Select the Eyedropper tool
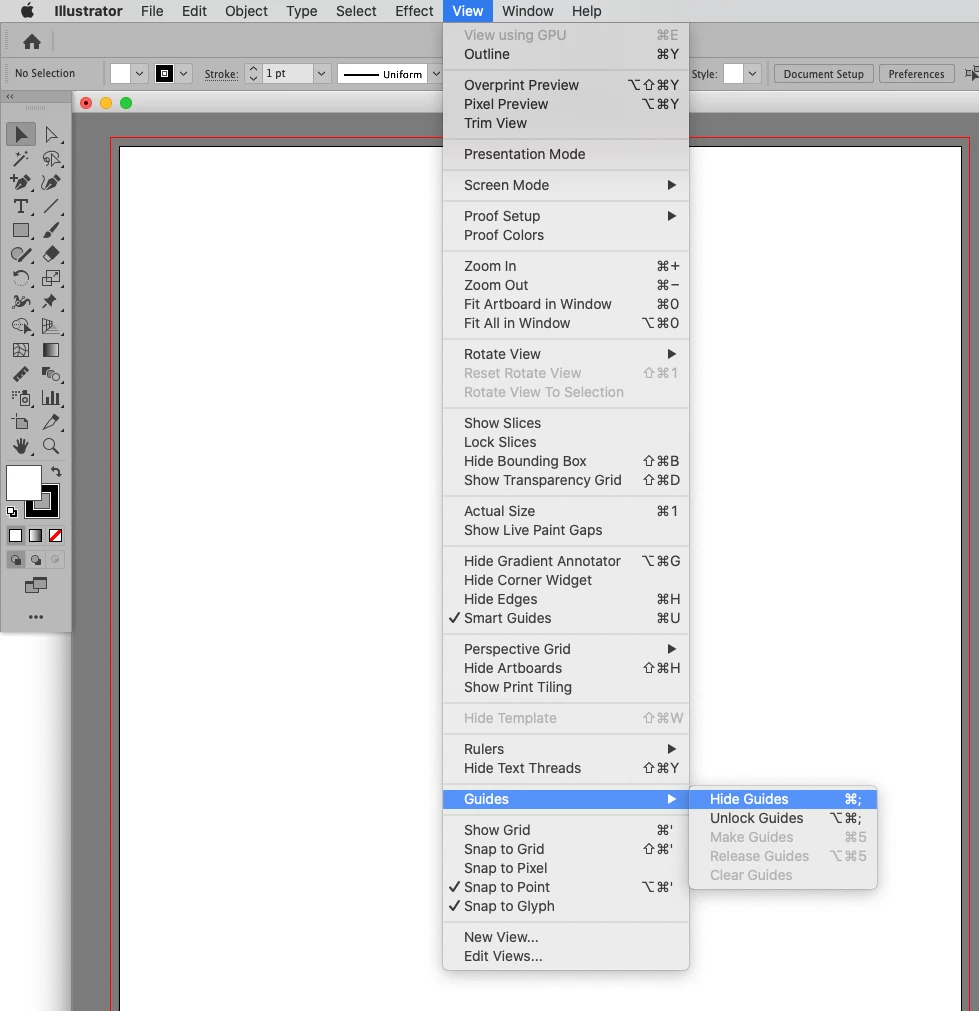This screenshot has height=1011, width=979. [21, 374]
